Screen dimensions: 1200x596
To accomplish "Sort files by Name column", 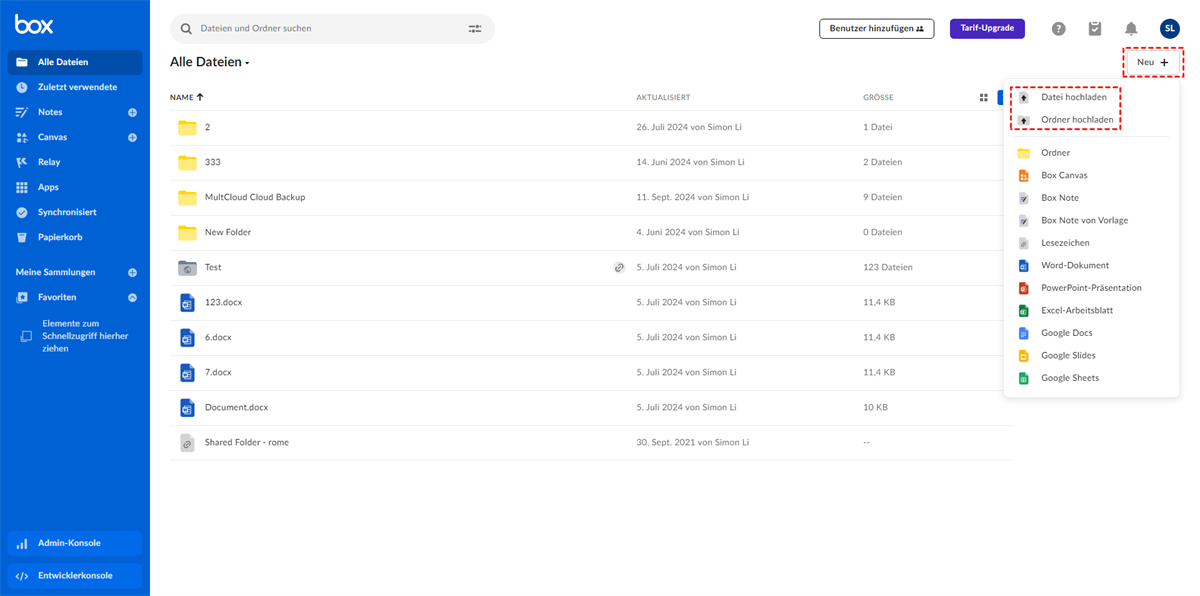I will pyautogui.click(x=186, y=98).
